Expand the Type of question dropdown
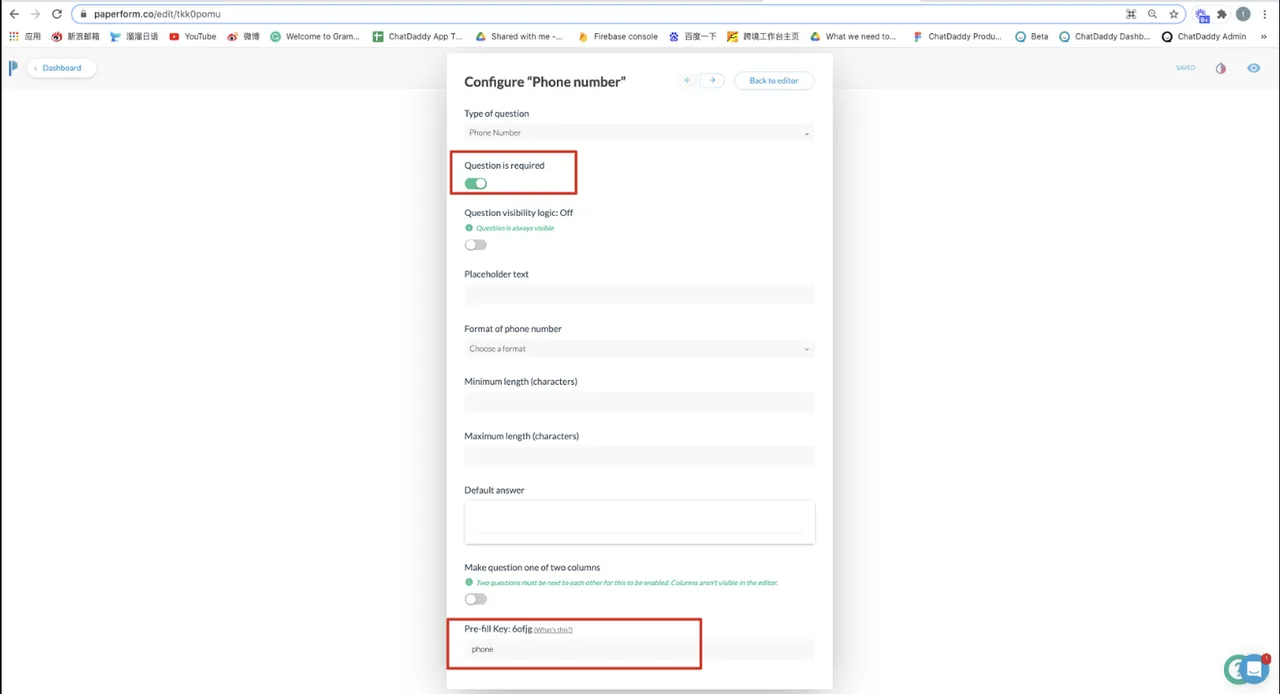1280x694 pixels. pyautogui.click(x=639, y=133)
